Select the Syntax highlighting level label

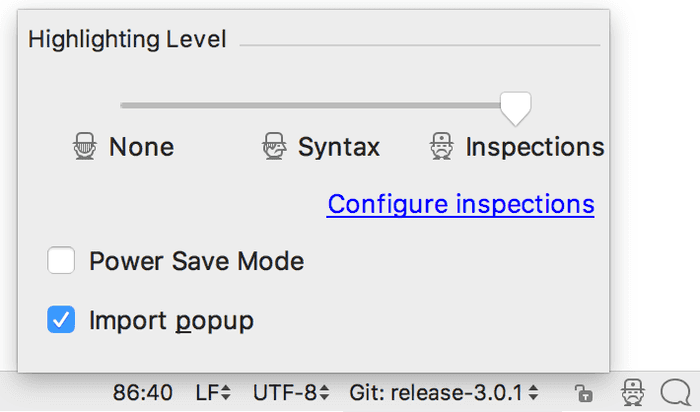click(x=339, y=147)
